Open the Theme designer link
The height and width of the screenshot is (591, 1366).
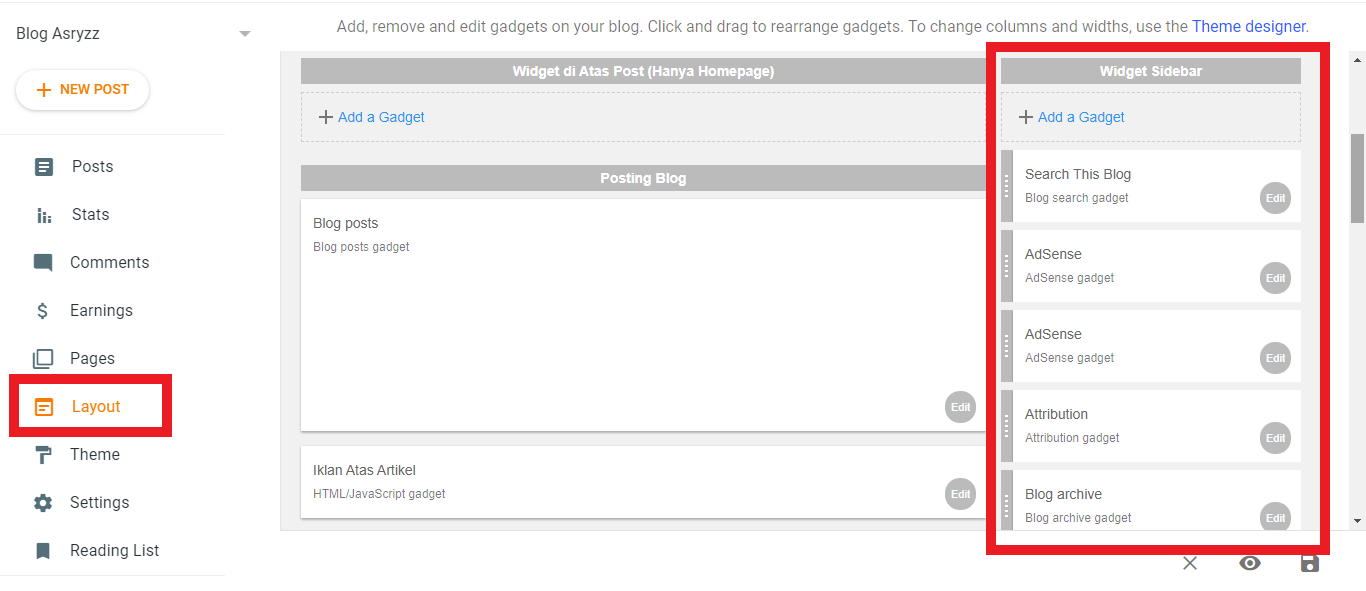tap(1249, 27)
